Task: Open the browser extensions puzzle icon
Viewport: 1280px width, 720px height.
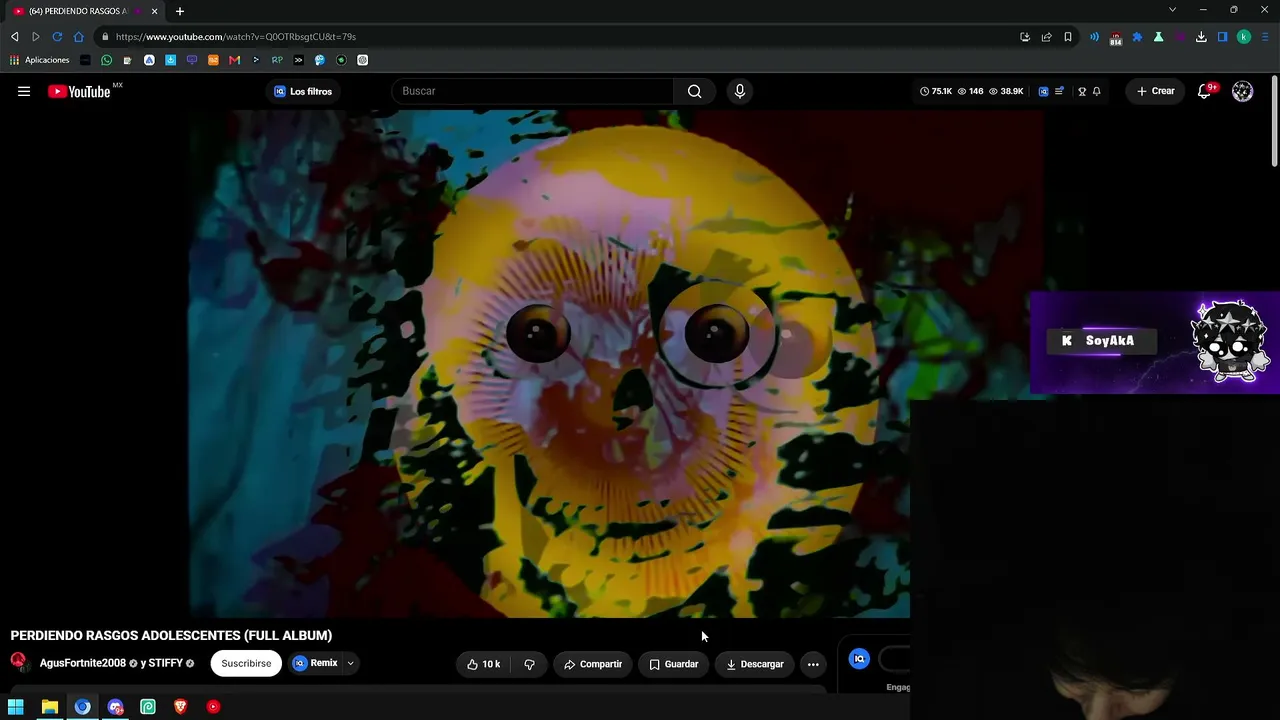Action: point(1137,37)
